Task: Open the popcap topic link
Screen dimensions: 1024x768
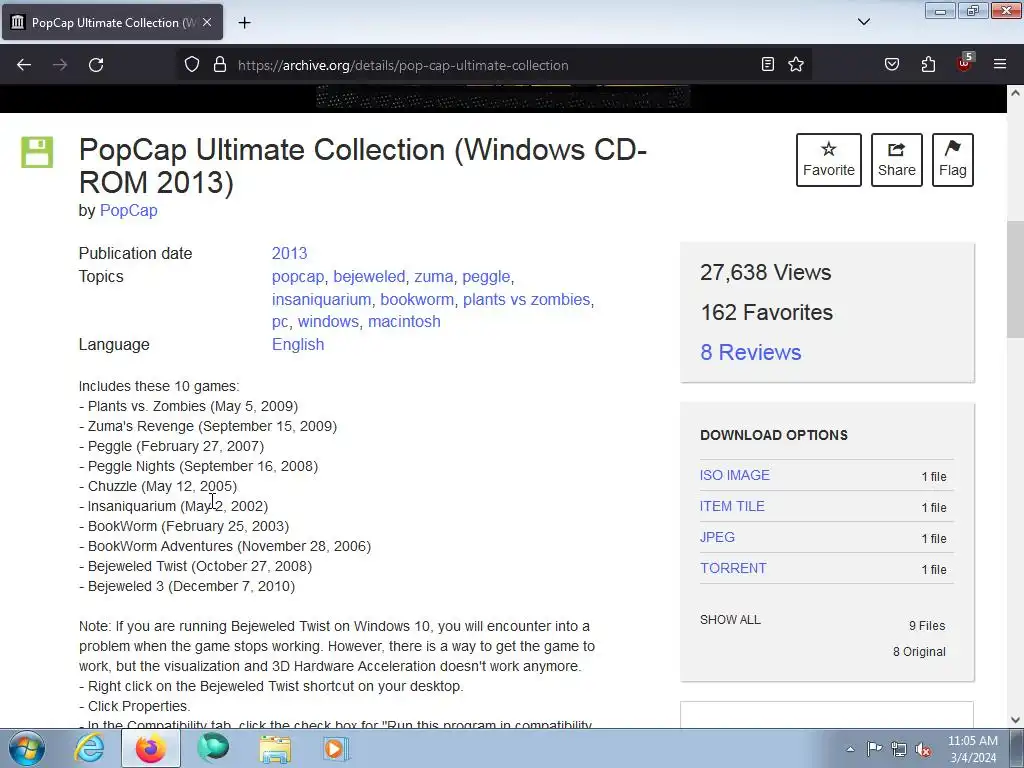Action: (x=298, y=277)
